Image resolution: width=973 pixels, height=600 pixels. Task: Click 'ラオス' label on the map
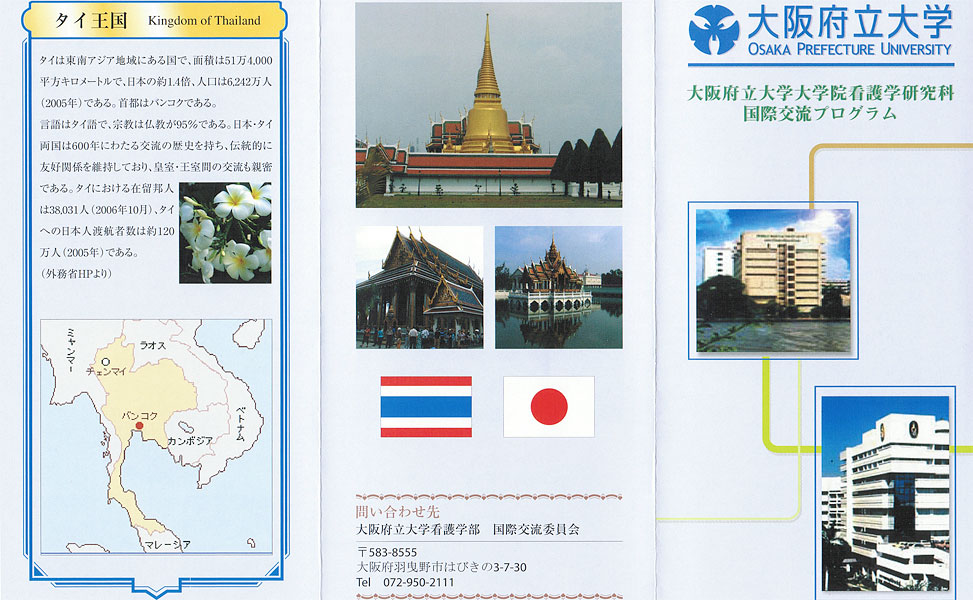pyautogui.click(x=153, y=346)
